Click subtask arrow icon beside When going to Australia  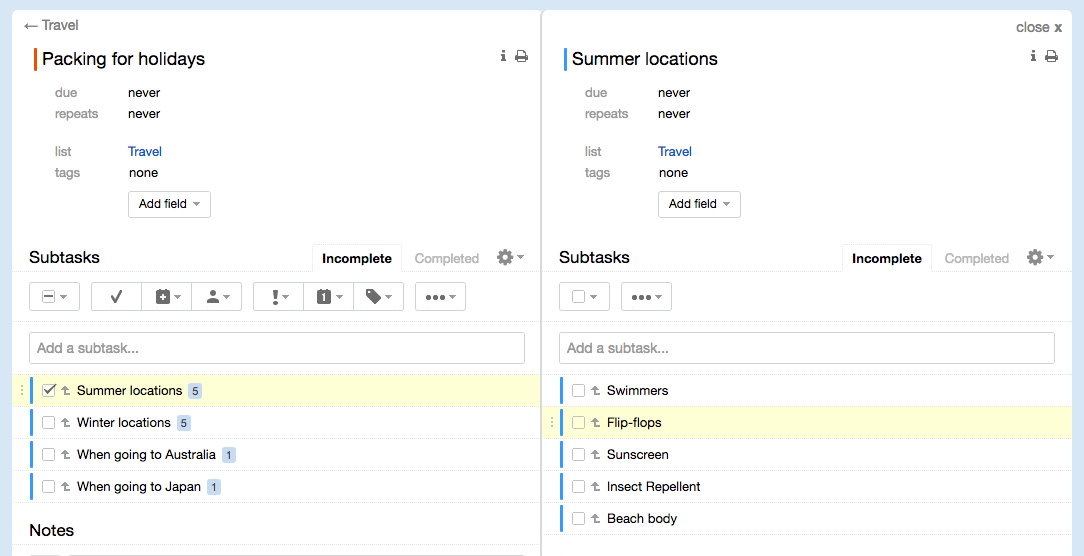click(66, 454)
